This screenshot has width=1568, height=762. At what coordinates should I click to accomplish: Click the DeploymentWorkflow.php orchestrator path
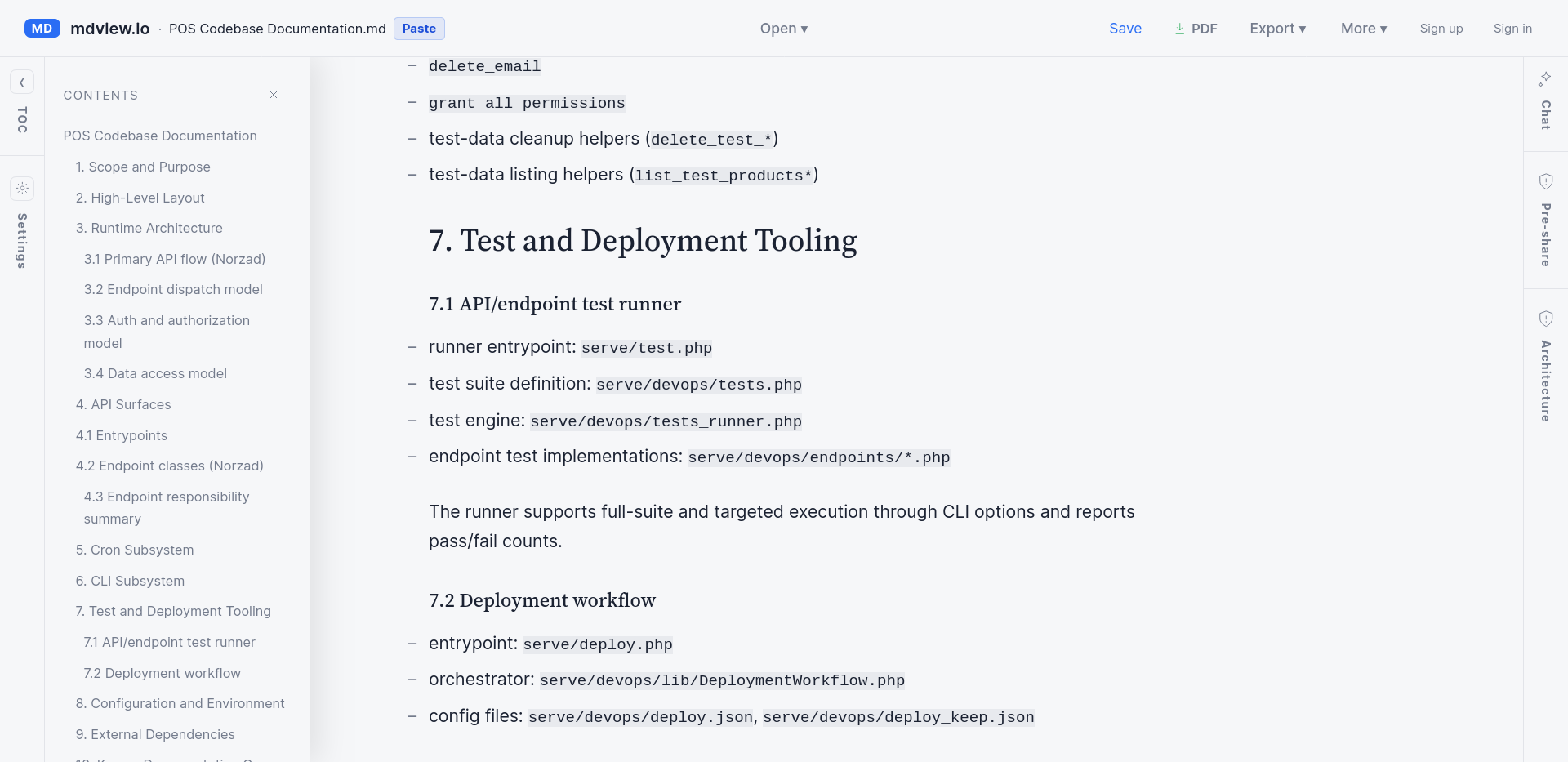tap(722, 680)
